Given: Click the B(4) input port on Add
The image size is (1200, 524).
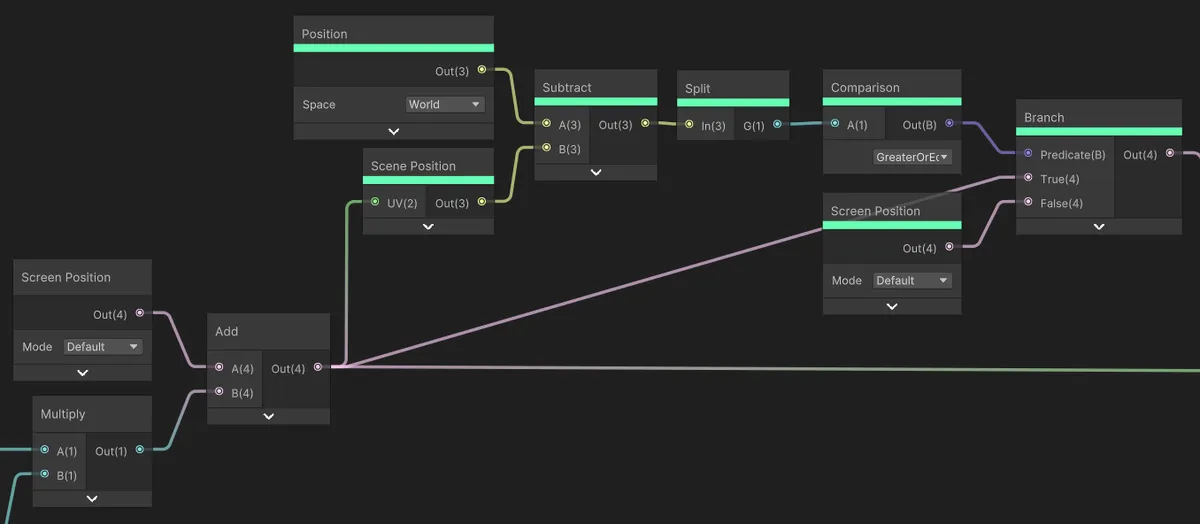Looking at the screenshot, I should (x=218, y=392).
